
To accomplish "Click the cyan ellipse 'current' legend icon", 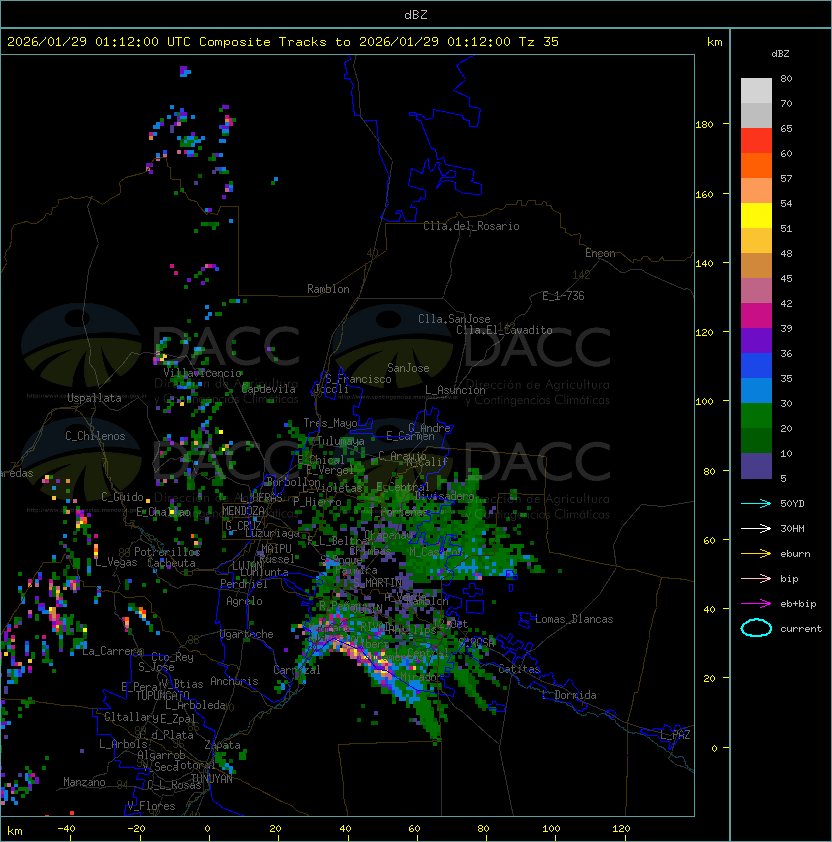I will pos(756,628).
